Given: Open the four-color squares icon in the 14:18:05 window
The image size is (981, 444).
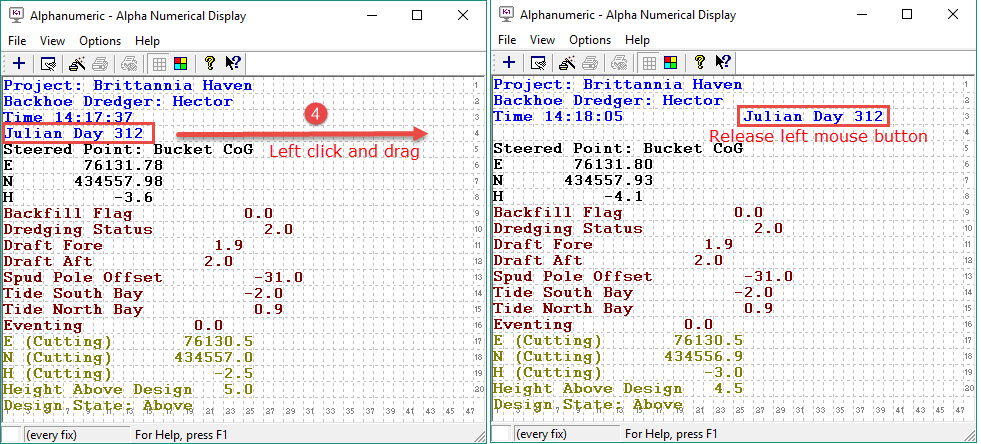Looking at the screenshot, I should [x=670, y=62].
